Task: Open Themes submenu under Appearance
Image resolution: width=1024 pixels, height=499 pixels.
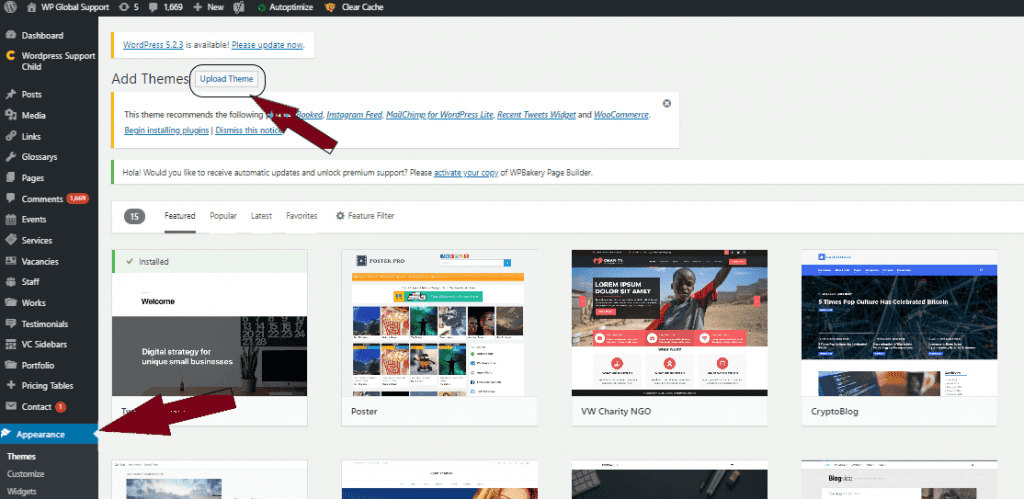Action: point(22,457)
